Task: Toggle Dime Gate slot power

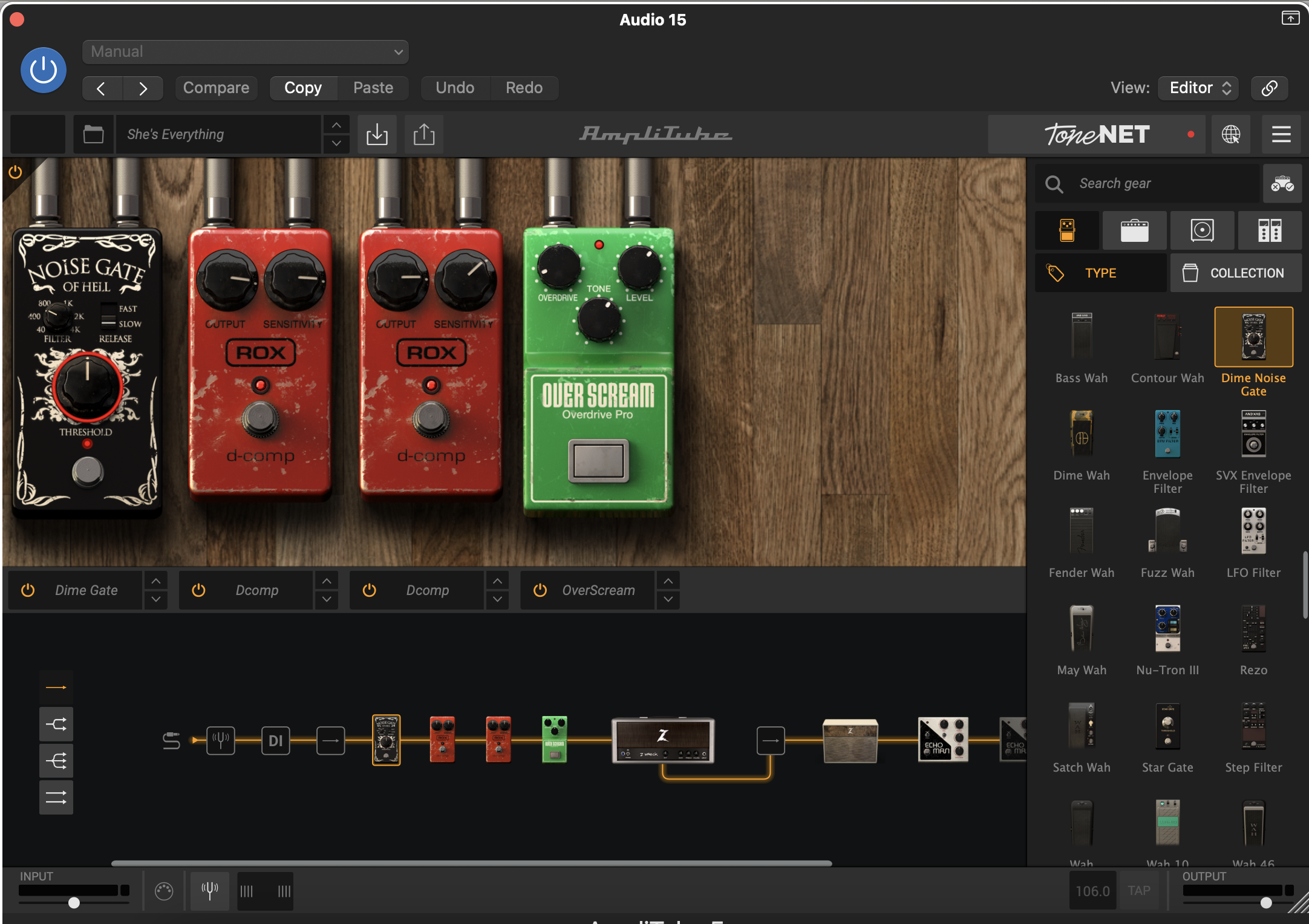Action: point(28,590)
